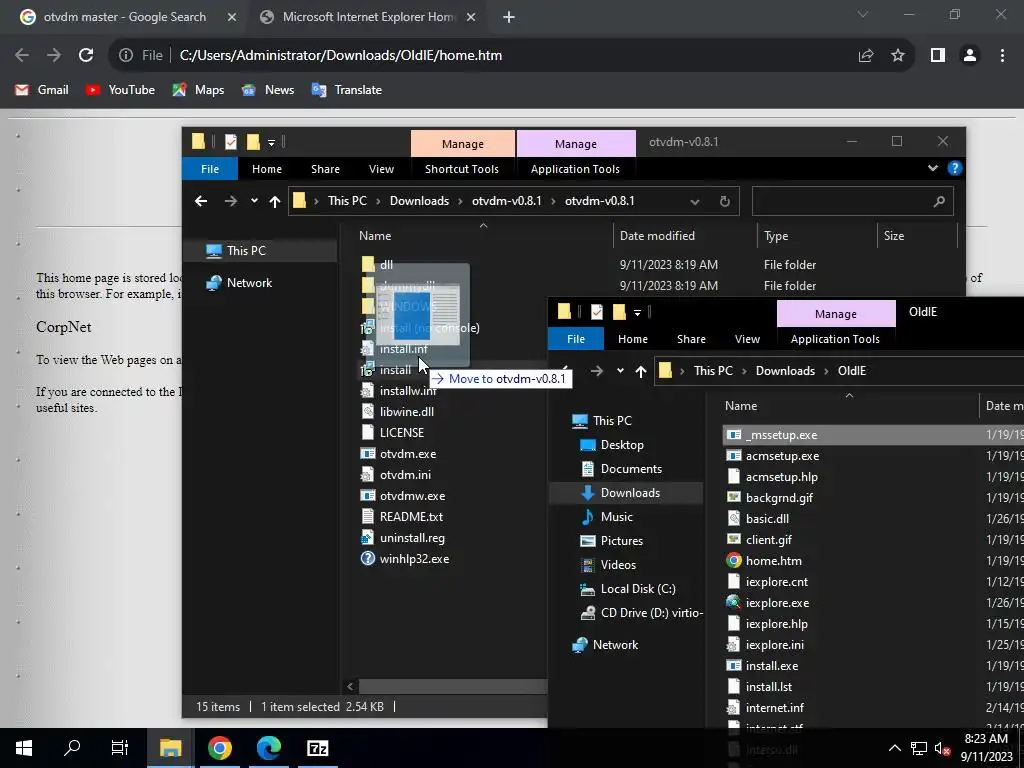
Task: Select otvdm.exe file
Action: pos(408,454)
